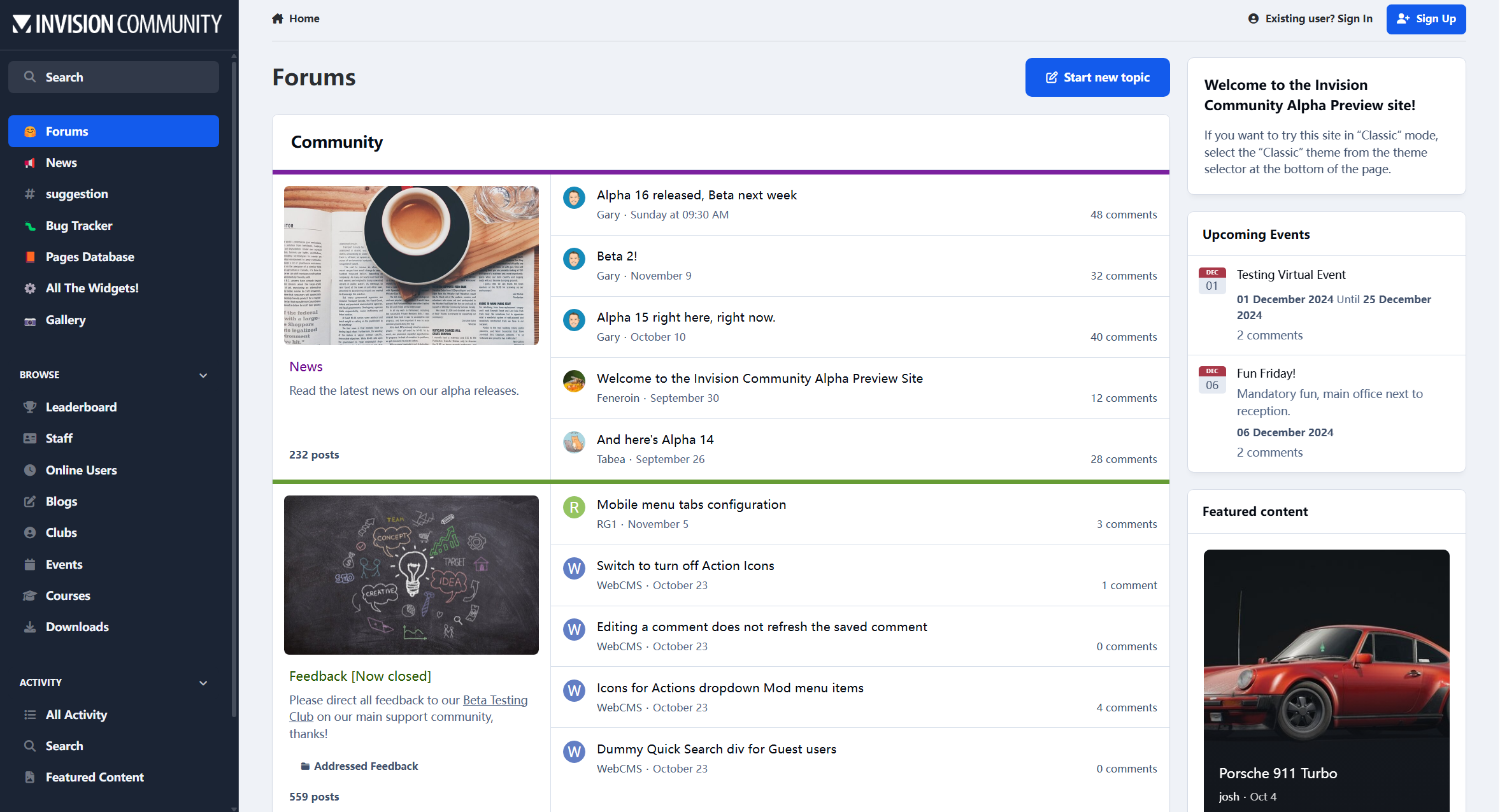1500x812 pixels.
Task: Click the Leaderboard trophy icon
Action: tap(29, 407)
